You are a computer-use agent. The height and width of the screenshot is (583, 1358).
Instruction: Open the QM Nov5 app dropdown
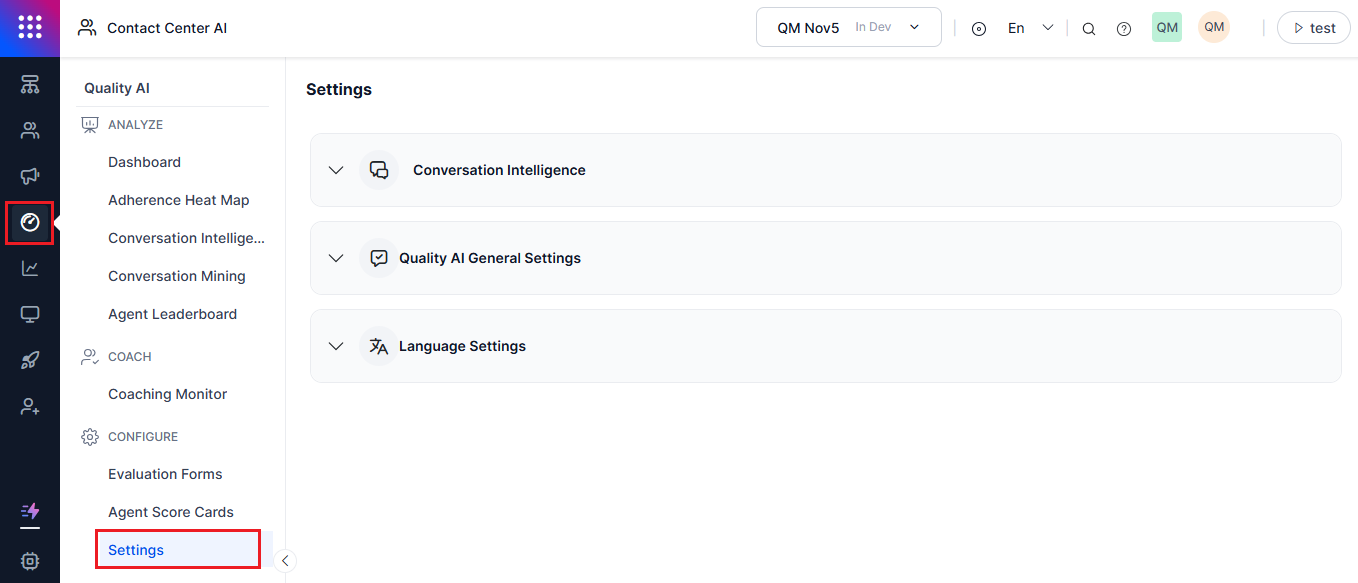coord(849,27)
